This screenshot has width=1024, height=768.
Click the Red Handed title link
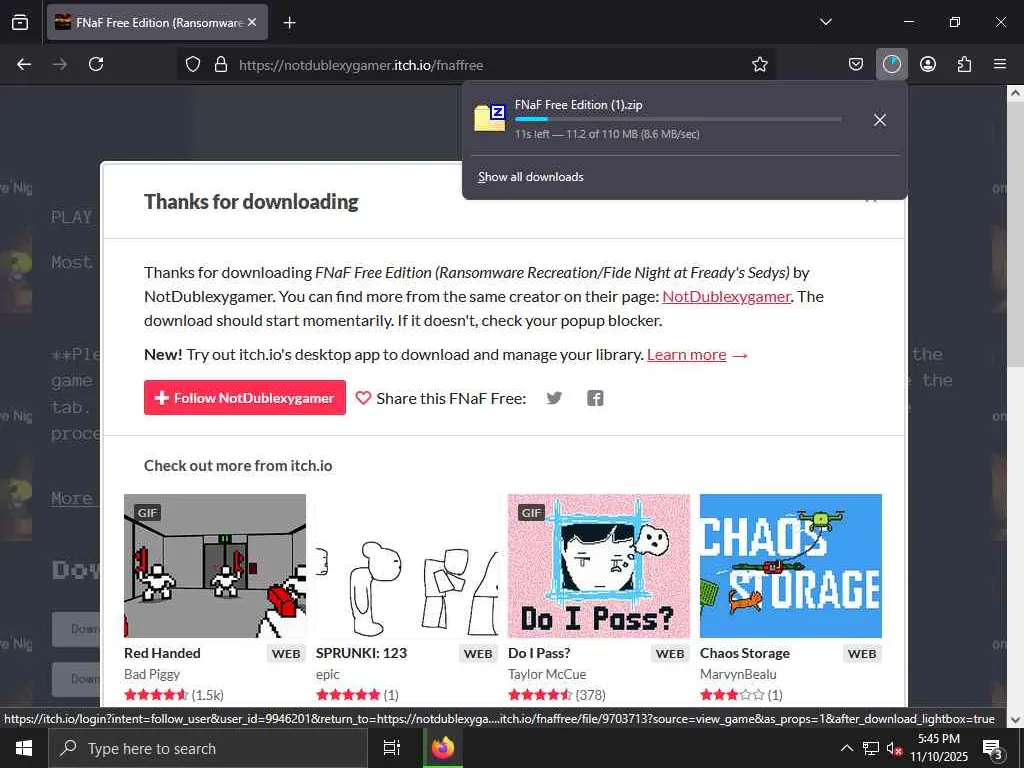[x=162, y=653]
